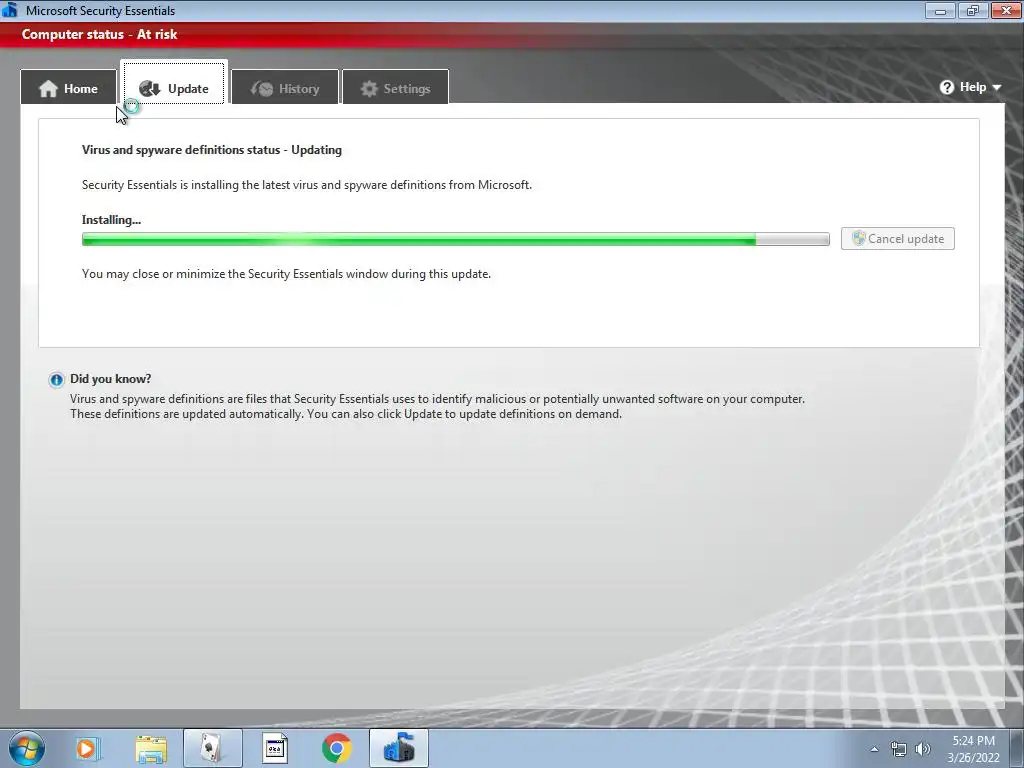1024x768 pixels.
Task: Close the Microsoft Security Essentials window
Action: tap(1006, 10)
